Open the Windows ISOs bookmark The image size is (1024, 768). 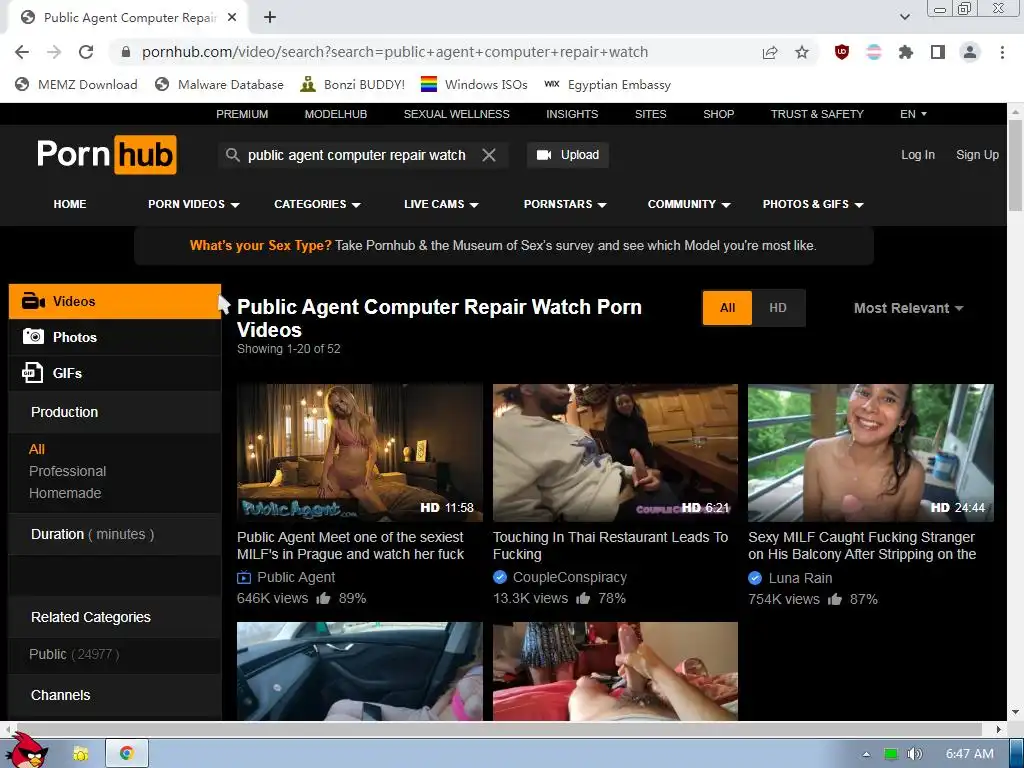pyautogui.click(x=474, y=84)
